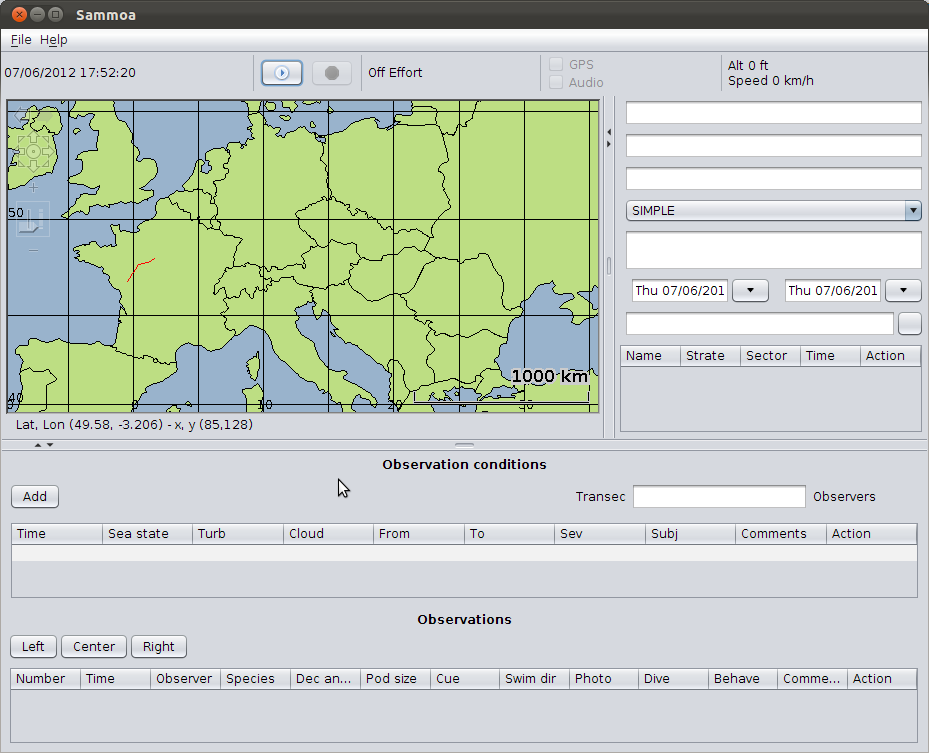Click the Name column header
The height and width of the screenshot is (753, 929).
tap(651, 355)
